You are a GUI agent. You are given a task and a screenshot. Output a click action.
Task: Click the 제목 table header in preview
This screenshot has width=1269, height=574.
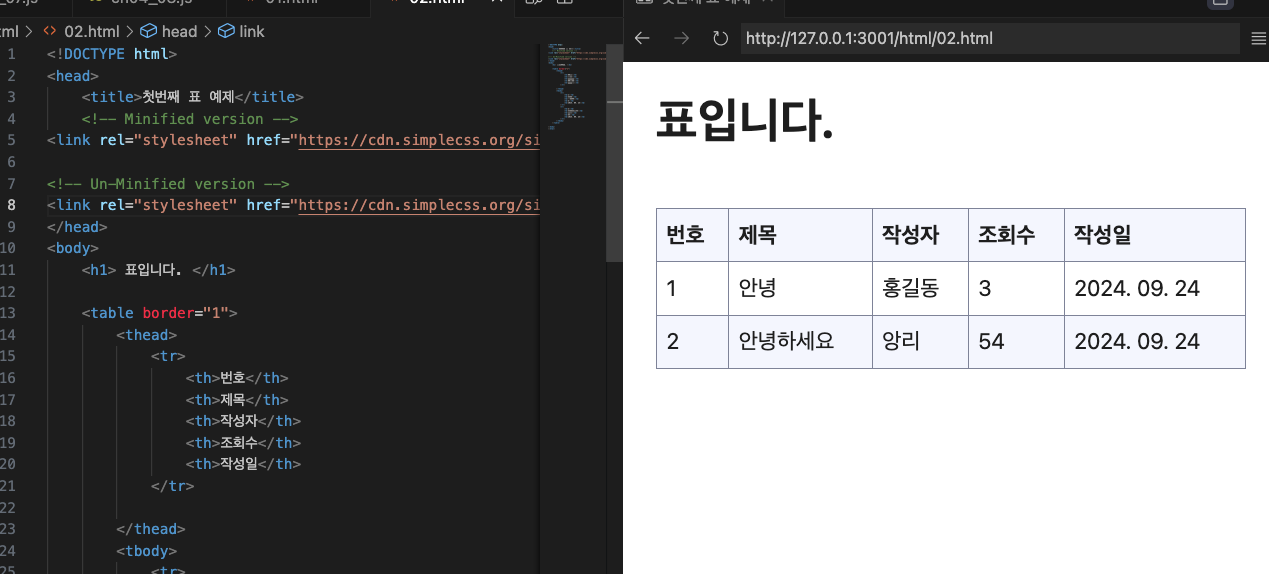[800, 235]
